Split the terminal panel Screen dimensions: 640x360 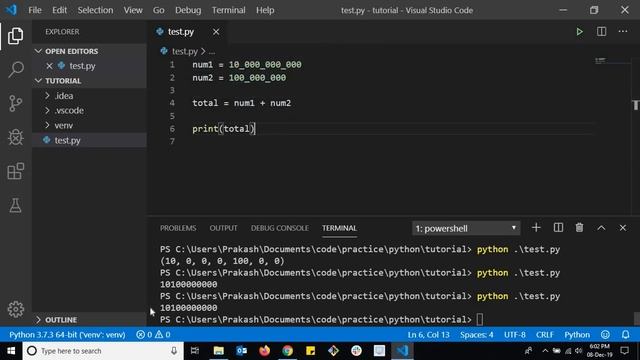tap(558, 228)
